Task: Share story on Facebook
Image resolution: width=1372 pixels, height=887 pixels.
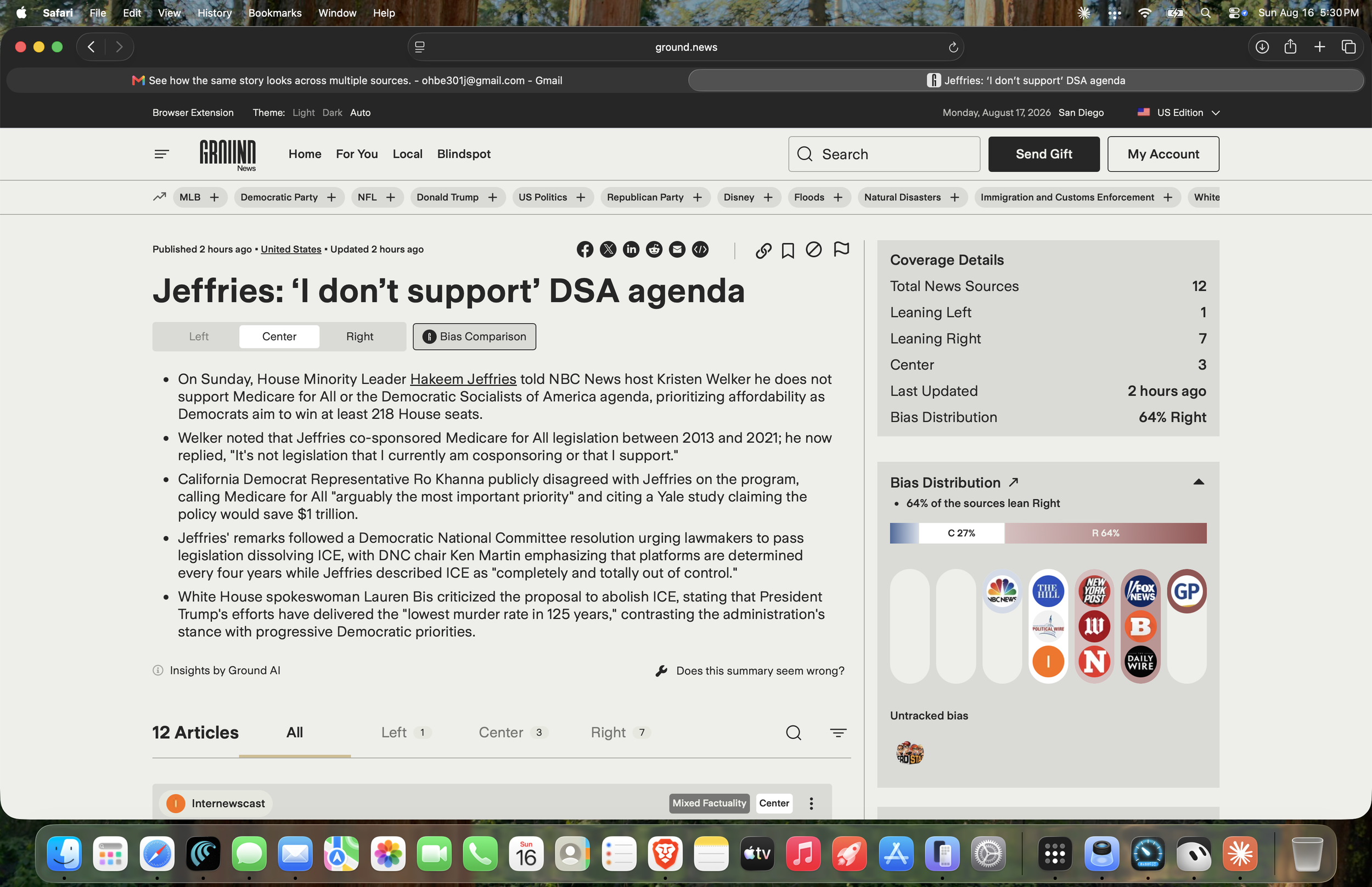Action: 585,249
